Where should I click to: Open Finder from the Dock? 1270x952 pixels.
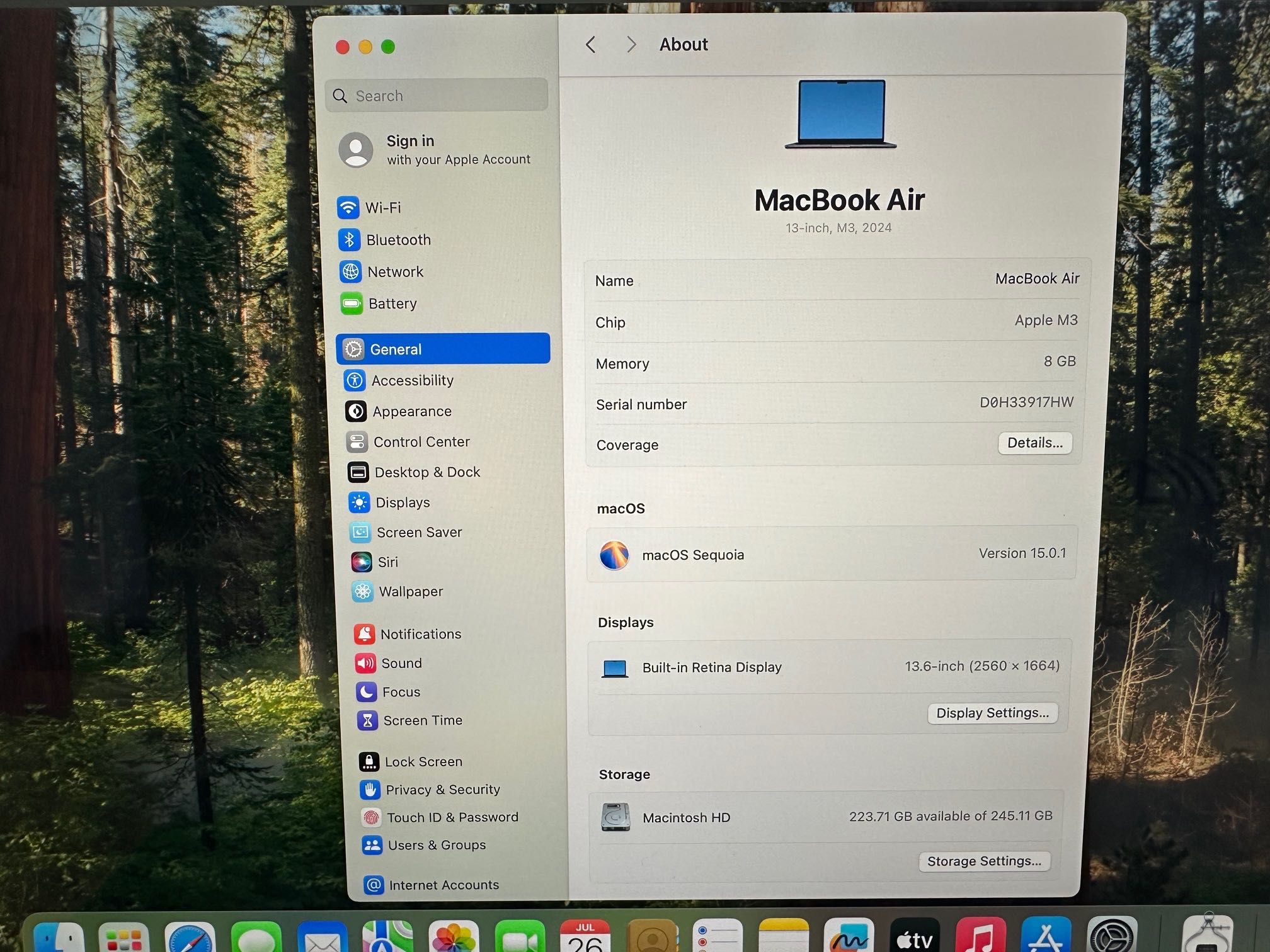coord(59,938)
